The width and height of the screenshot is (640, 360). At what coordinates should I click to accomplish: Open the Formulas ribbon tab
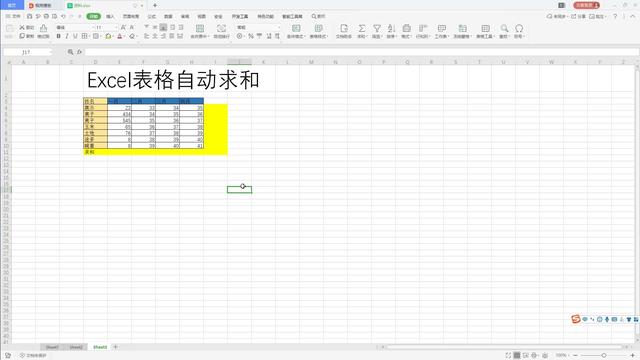[151, 16]
